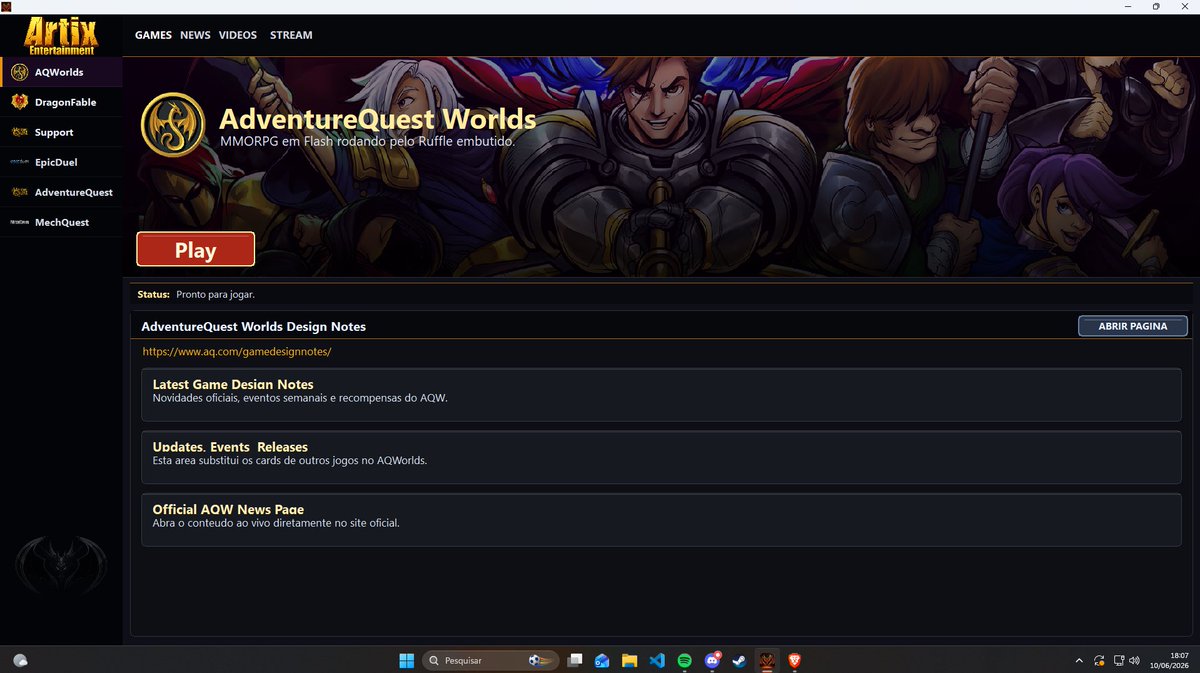The height and width of the screenshot is (673, 1200).
Task: Select the MechQuest sidebar icon
Action: pos(19,222)
